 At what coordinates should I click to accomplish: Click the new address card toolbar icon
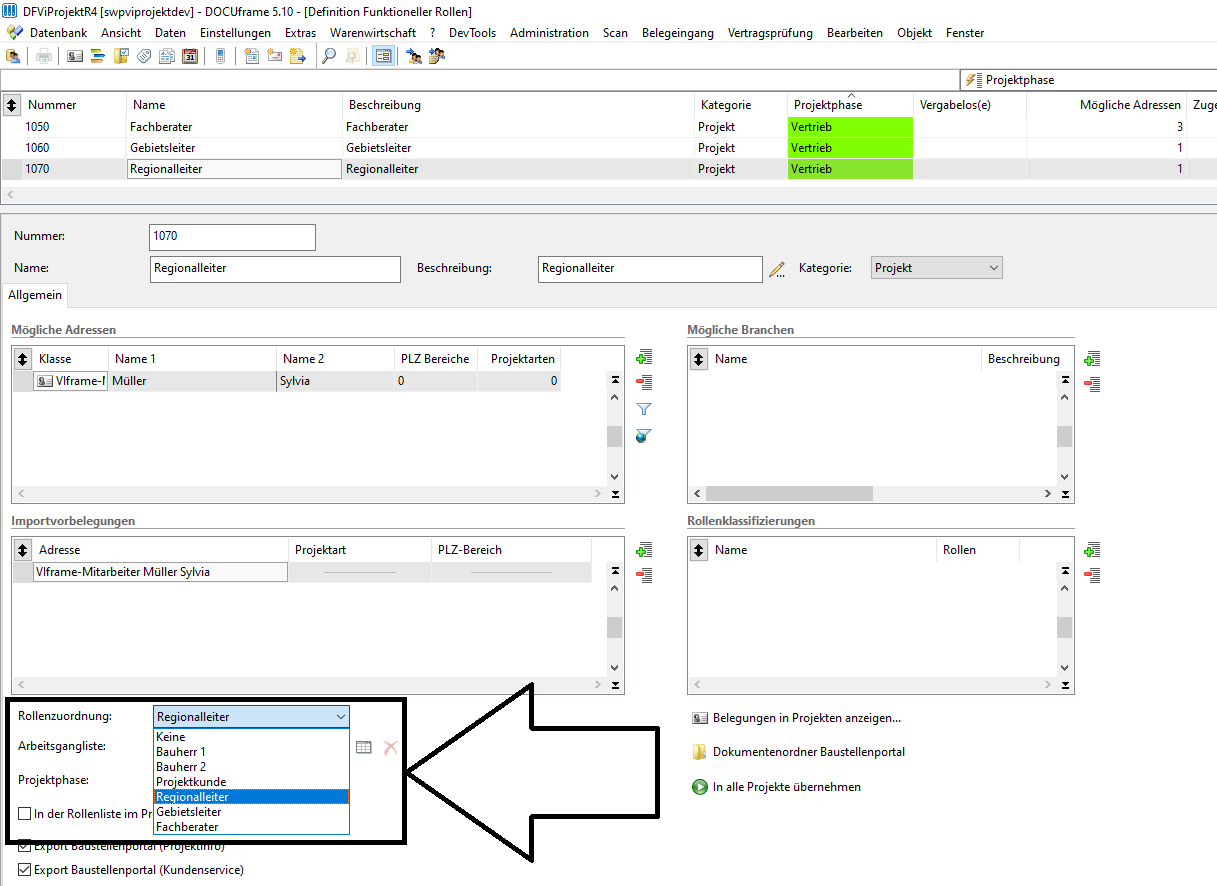click(274, 56)
